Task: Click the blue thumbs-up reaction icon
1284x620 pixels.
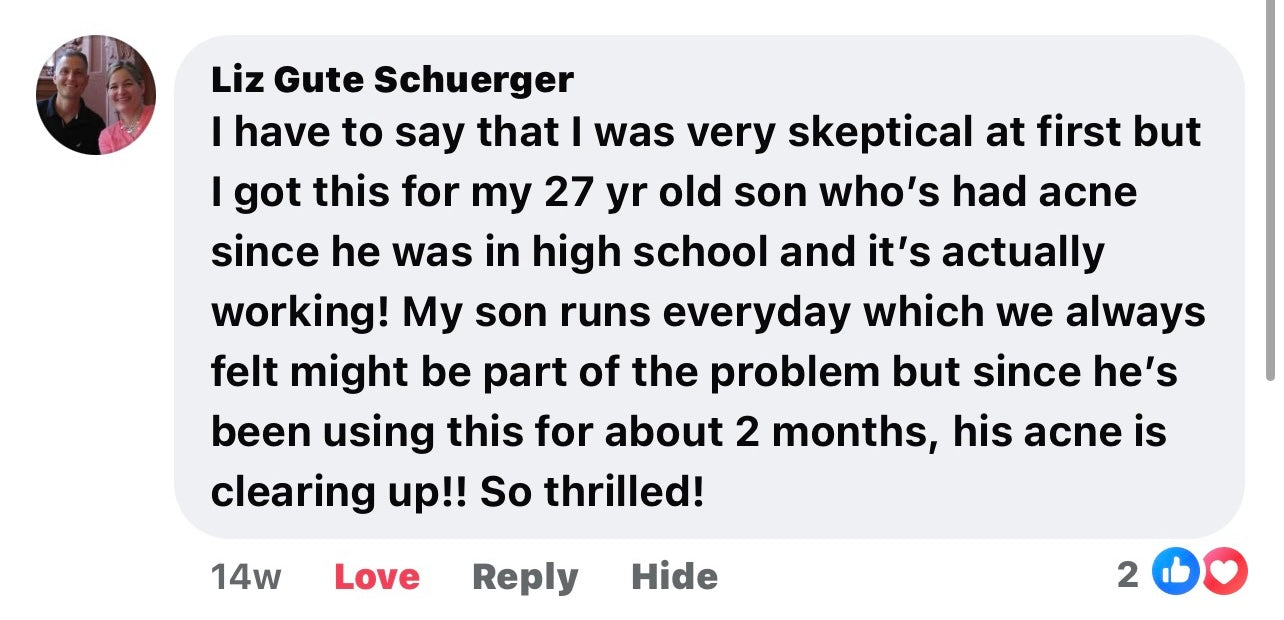Action: pos(1175,573)
